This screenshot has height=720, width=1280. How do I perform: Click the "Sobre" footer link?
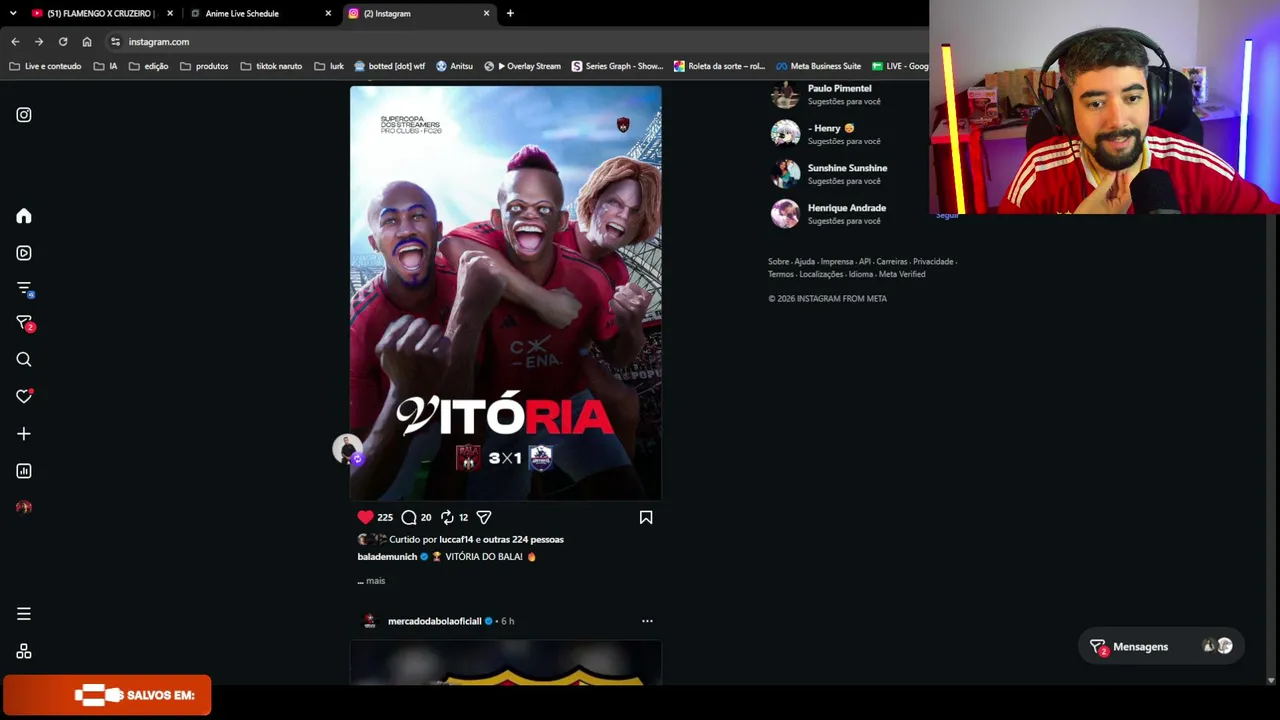pyautogui.click(x=778, y=262)
